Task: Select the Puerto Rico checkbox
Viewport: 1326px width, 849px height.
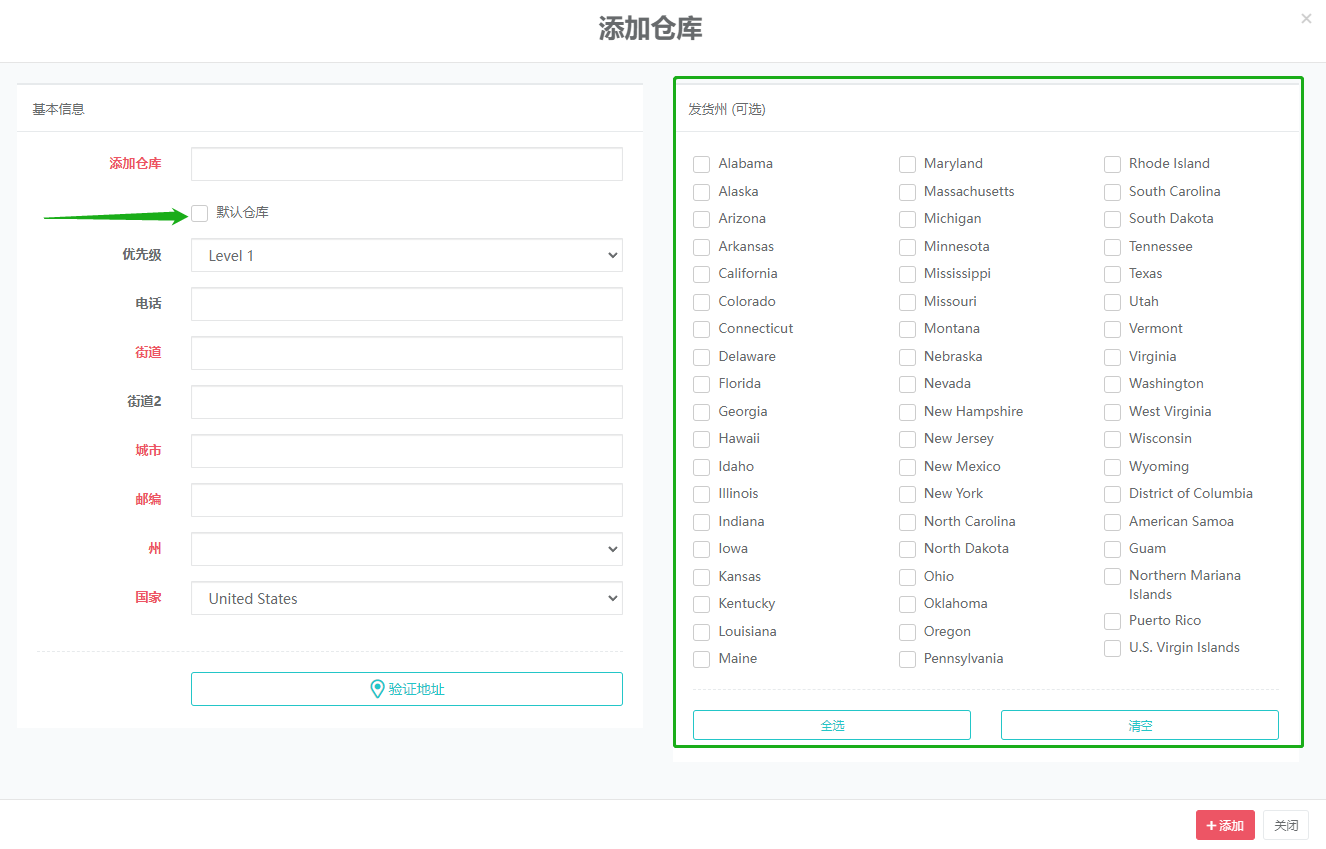Action: (x=1112, y=621)
